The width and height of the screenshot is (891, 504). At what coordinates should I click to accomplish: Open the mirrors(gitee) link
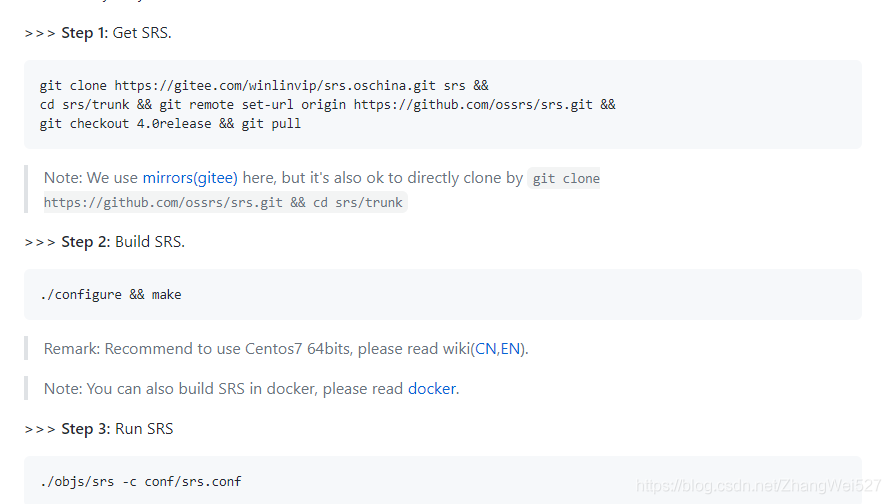point(190,178)
